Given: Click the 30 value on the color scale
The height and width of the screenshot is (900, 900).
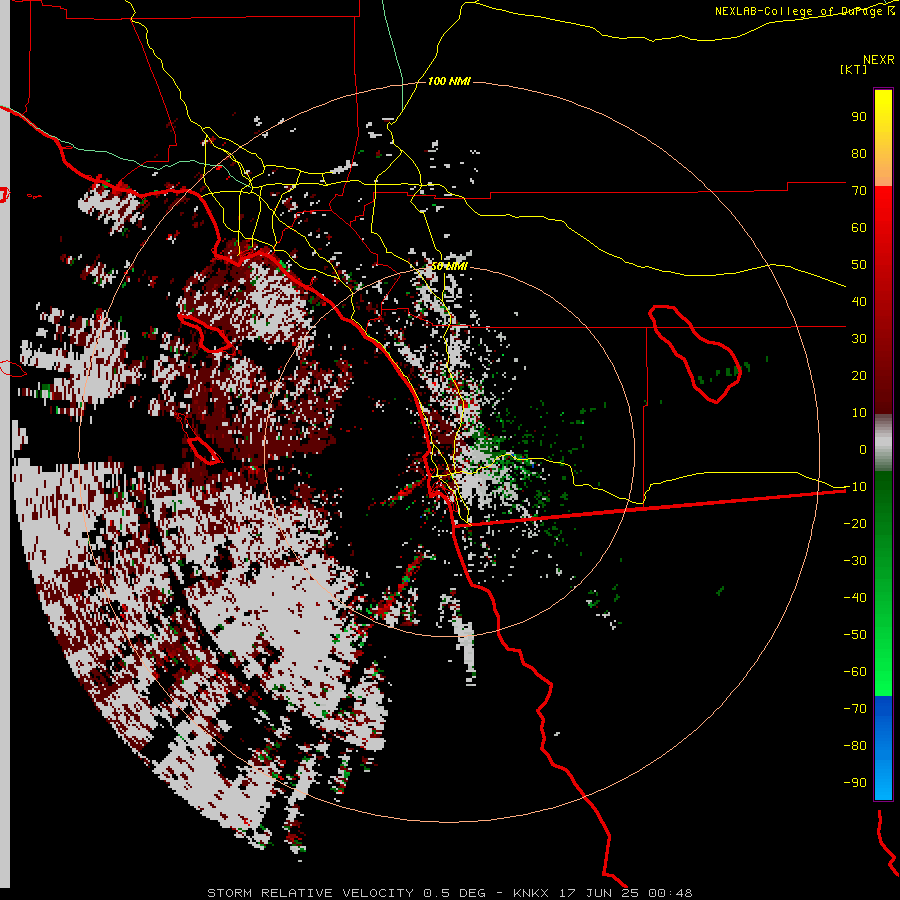Looking at the screenshot, I should [x=859, y=339].
